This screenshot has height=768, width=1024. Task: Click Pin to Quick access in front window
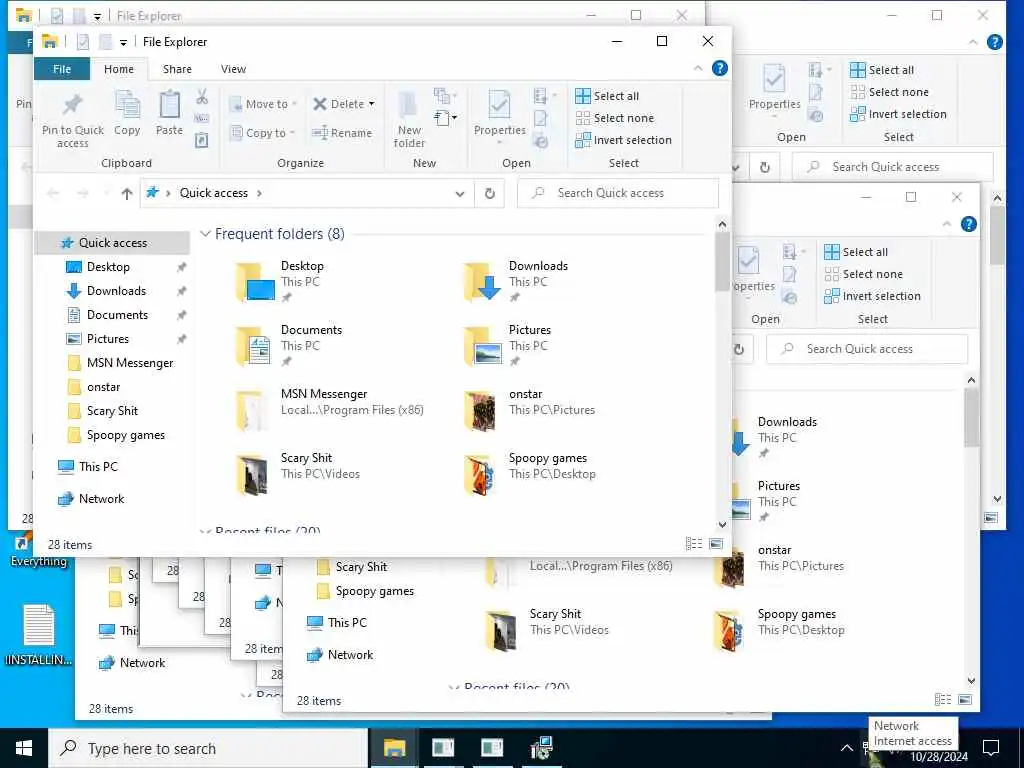[x=72, y=120]
